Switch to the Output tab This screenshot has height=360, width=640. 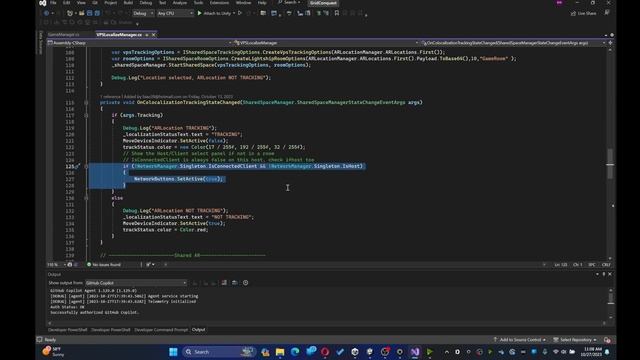(x=198, y=330)
